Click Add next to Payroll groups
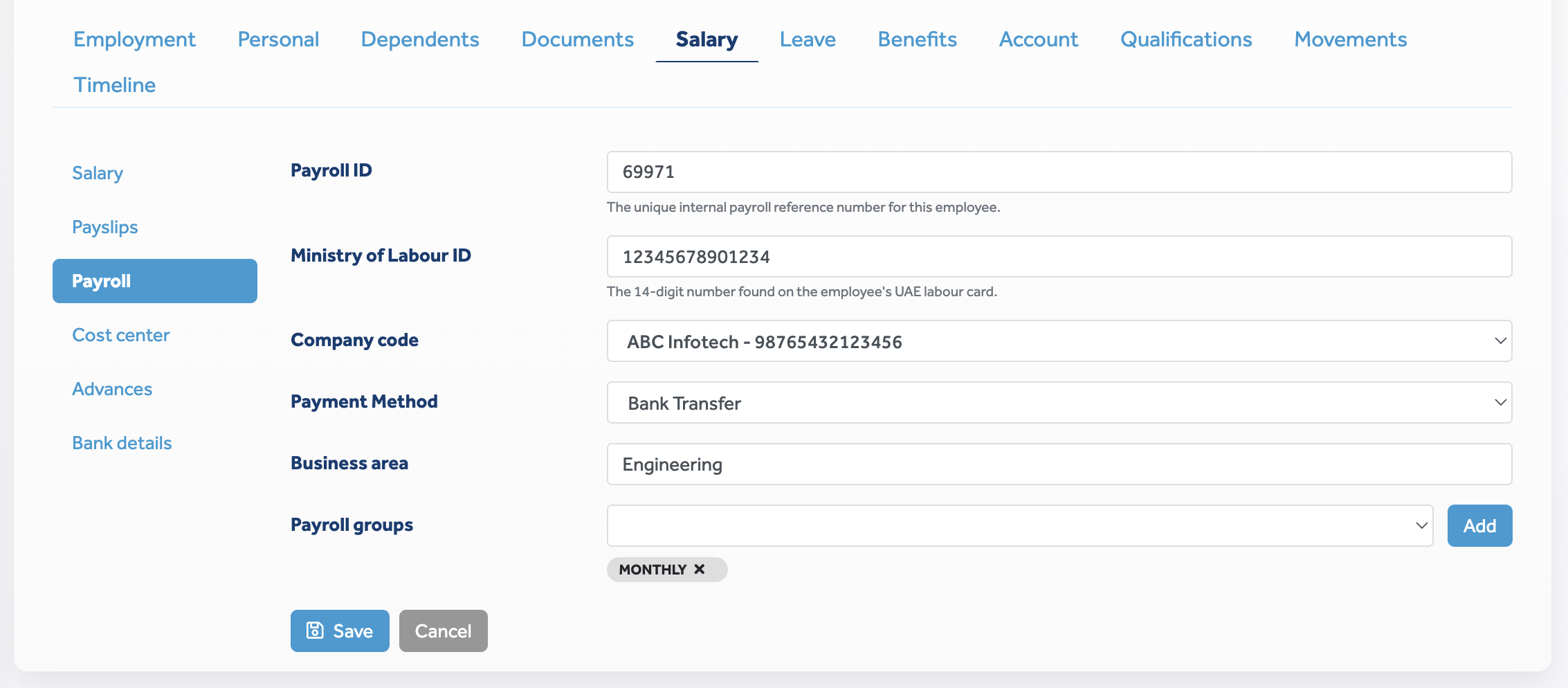Screen dimensions: 1568x688 pyautogui.click(x=1479, y=525)
